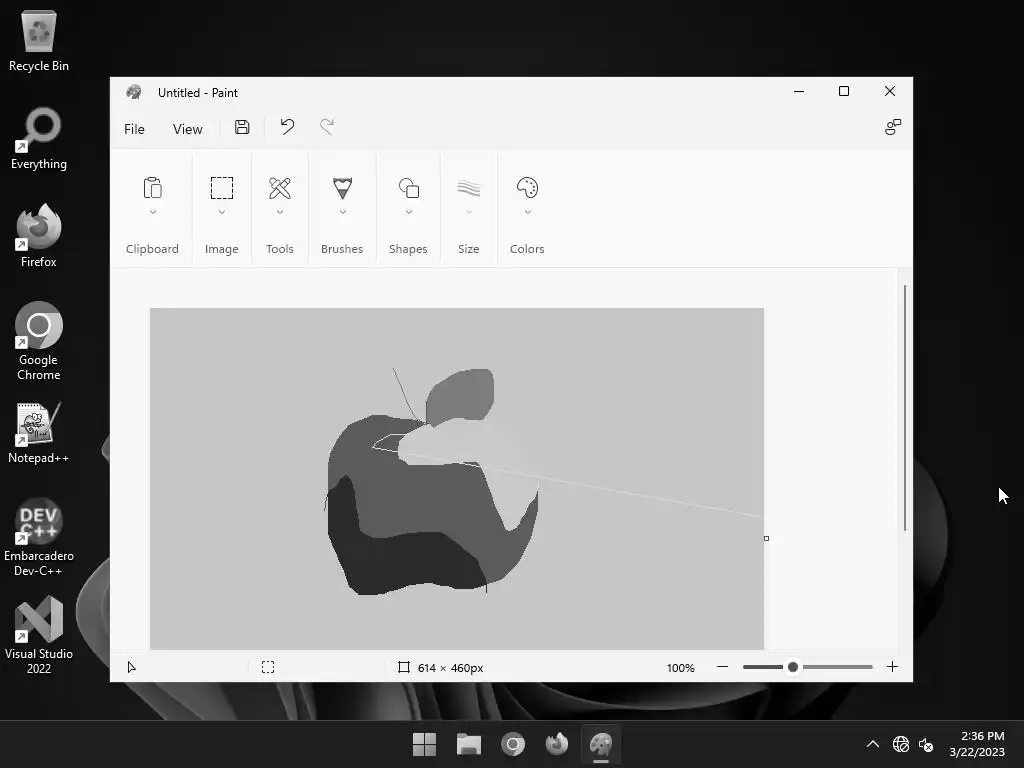Click the Tools pencil icon
Image resolution: width=1024 pixels, height=768 pixels.
pyautogui.click(x=280, y=188)
